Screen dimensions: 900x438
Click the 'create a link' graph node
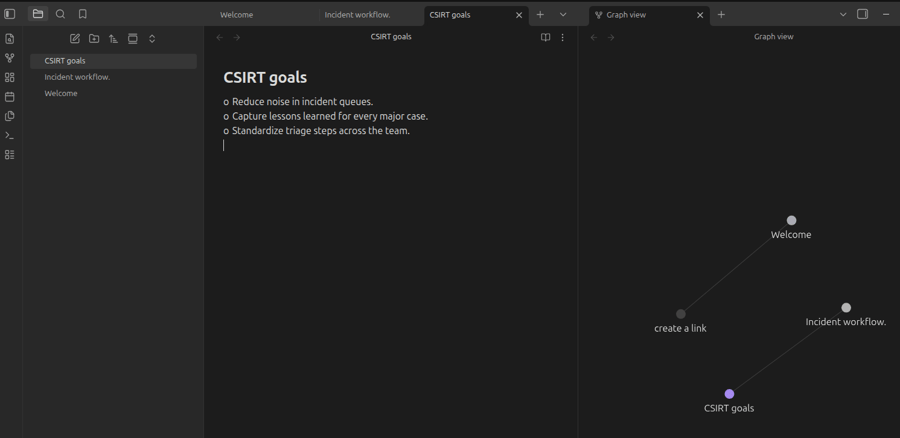681,314
